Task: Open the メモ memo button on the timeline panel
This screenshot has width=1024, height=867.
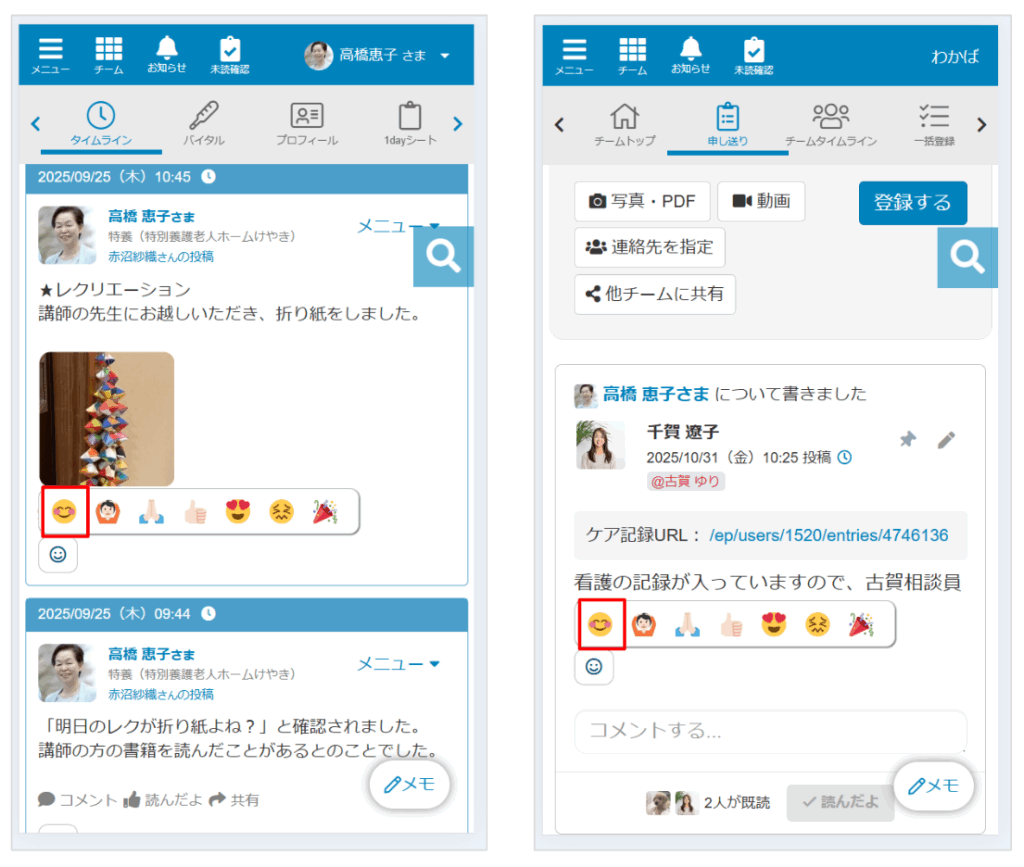Action: point(410,785)
